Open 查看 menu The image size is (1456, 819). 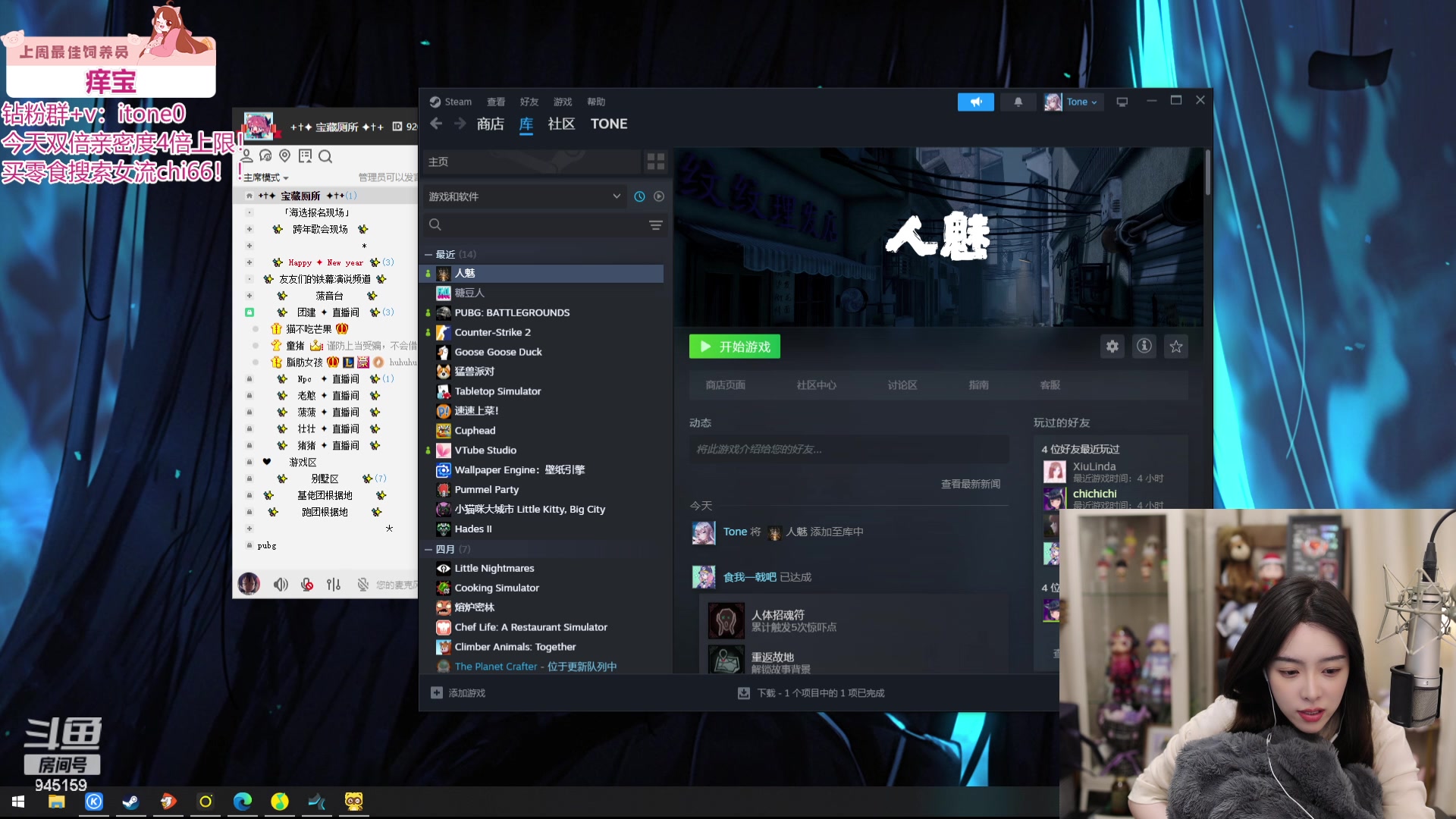click(496, 102)
